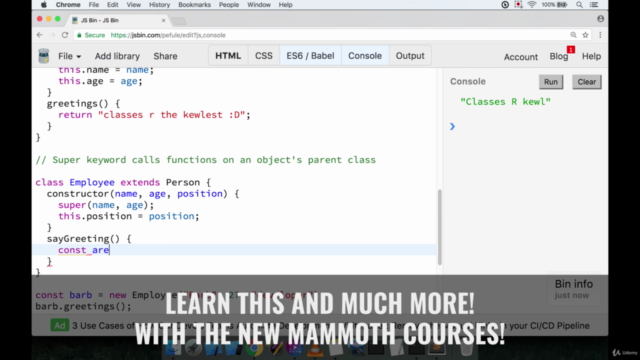Reload the page with refresh icon
The width and height of the screenshot is (640, 360).
tap(65, 35)
